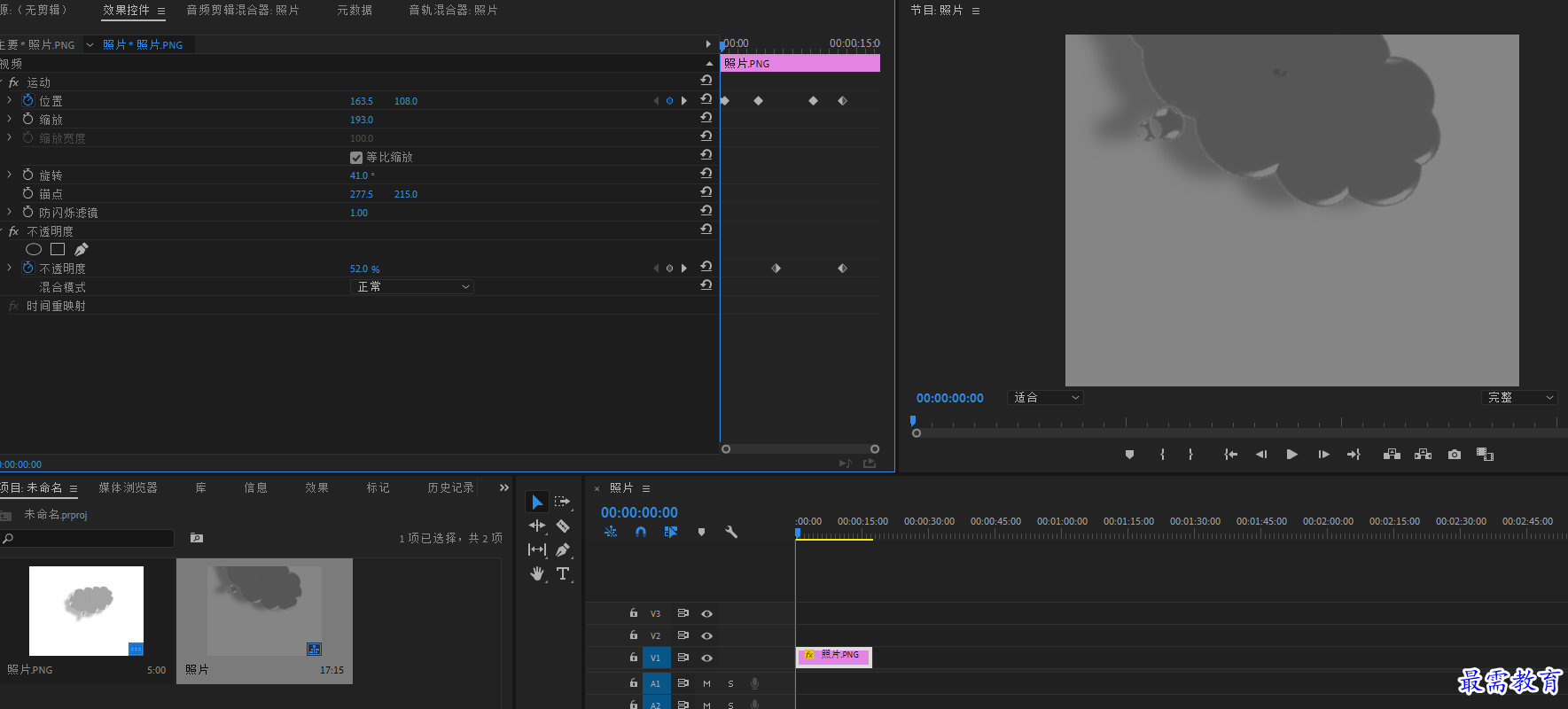The height and width of the screenshot is (709, 1568).
Task: Click the Mark Out button
Action: click(1190, 455)
